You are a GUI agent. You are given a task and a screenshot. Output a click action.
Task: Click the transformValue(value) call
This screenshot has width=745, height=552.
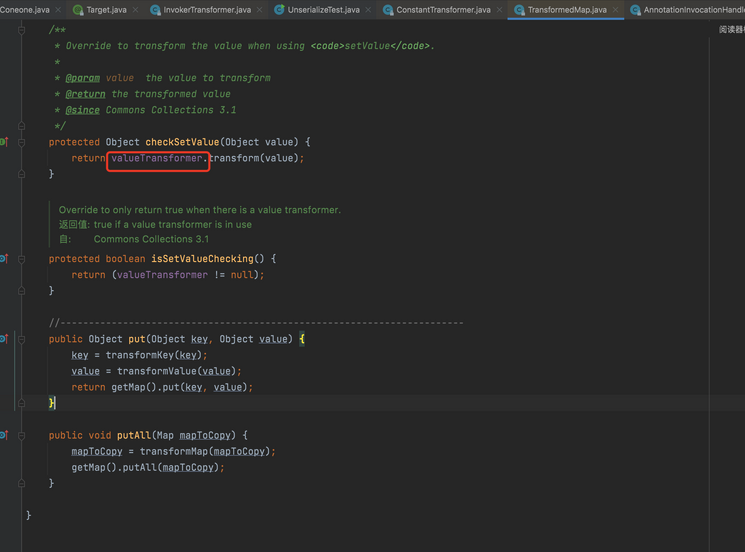pos(177,371)
